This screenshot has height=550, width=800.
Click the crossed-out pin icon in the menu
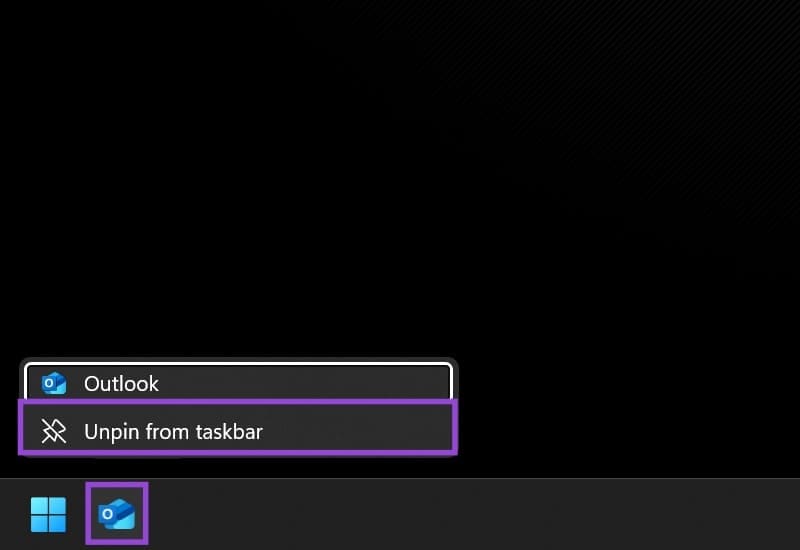coord(54,432)
